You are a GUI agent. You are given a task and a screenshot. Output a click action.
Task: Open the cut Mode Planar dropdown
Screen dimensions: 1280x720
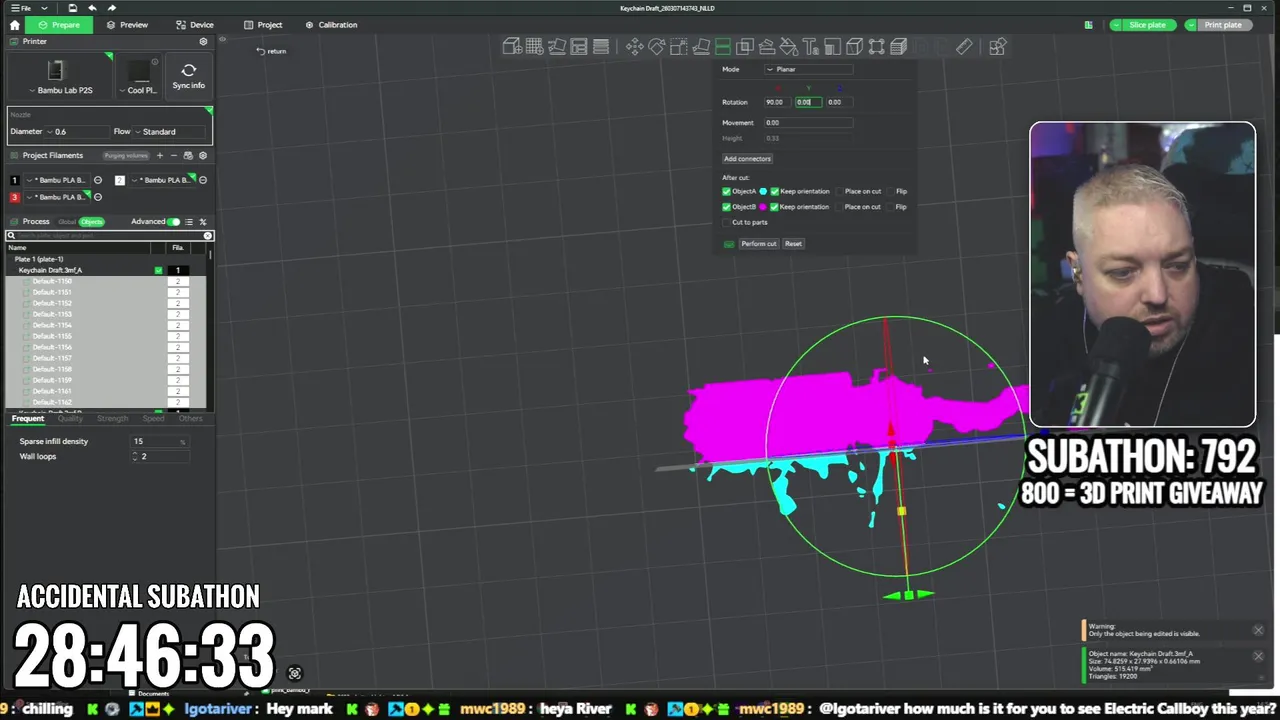pyautogui.click(x=809, y=69)
